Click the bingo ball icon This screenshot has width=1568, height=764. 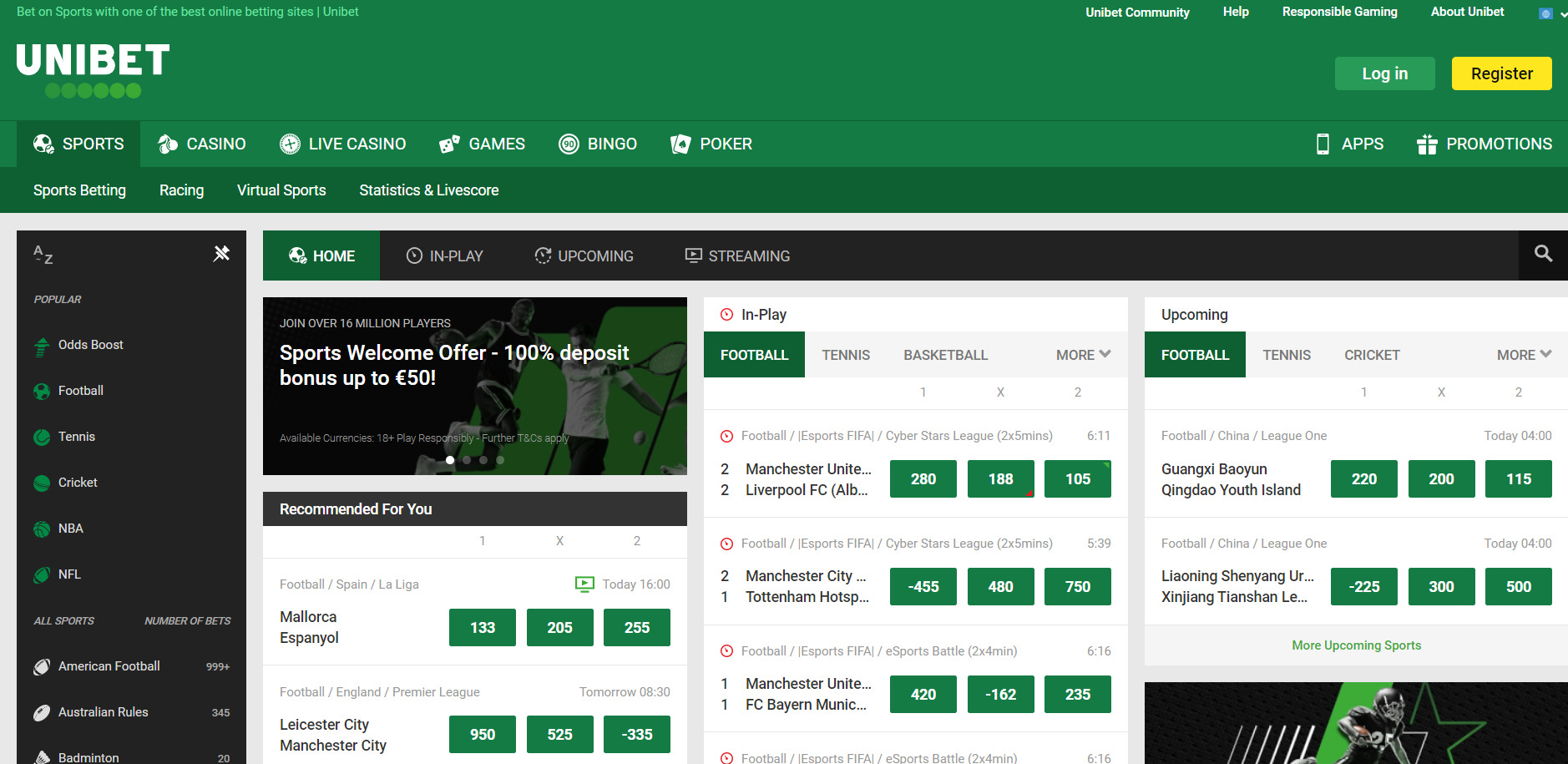point(569,144)
